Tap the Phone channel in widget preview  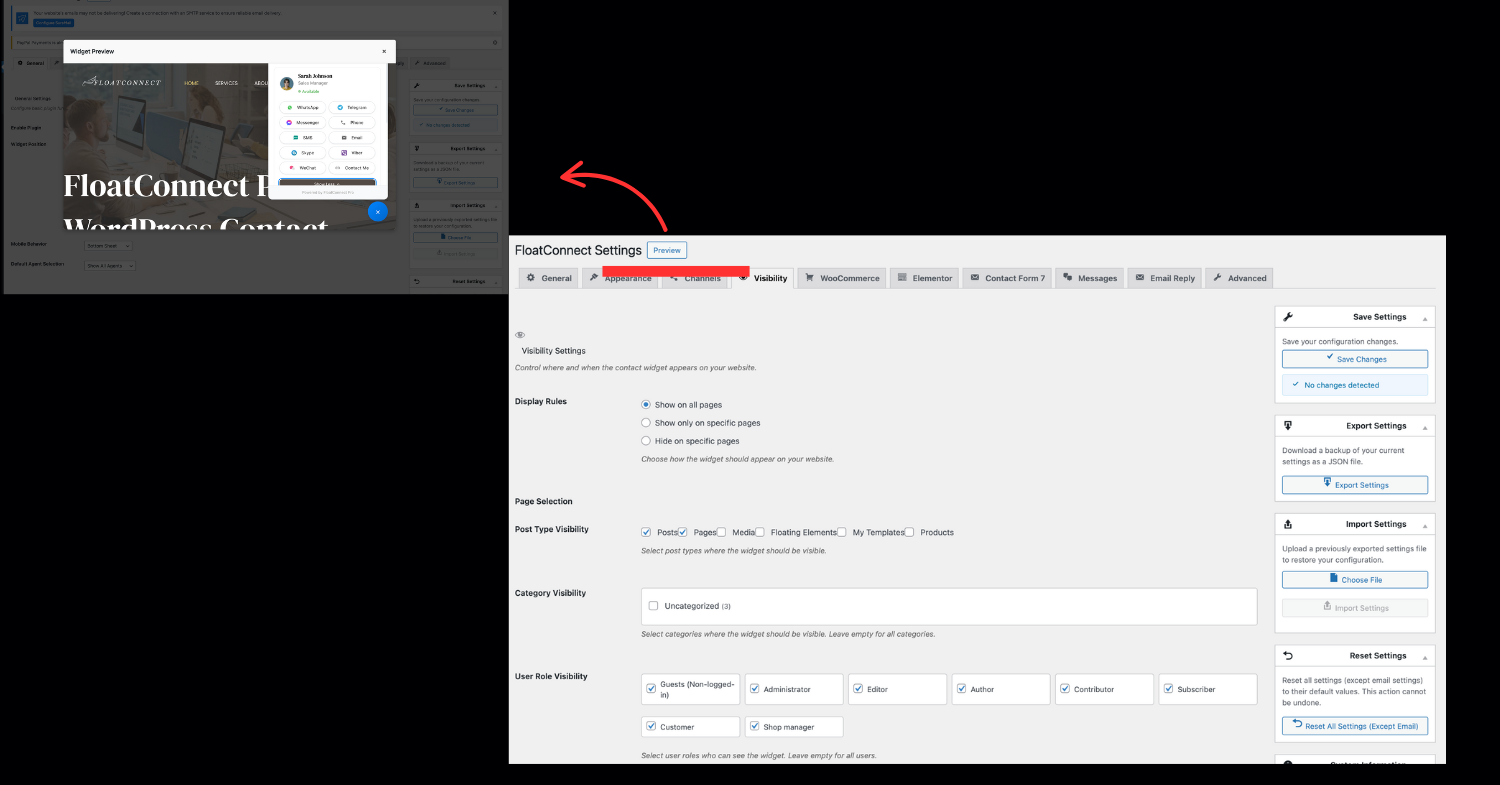(352, 122)
